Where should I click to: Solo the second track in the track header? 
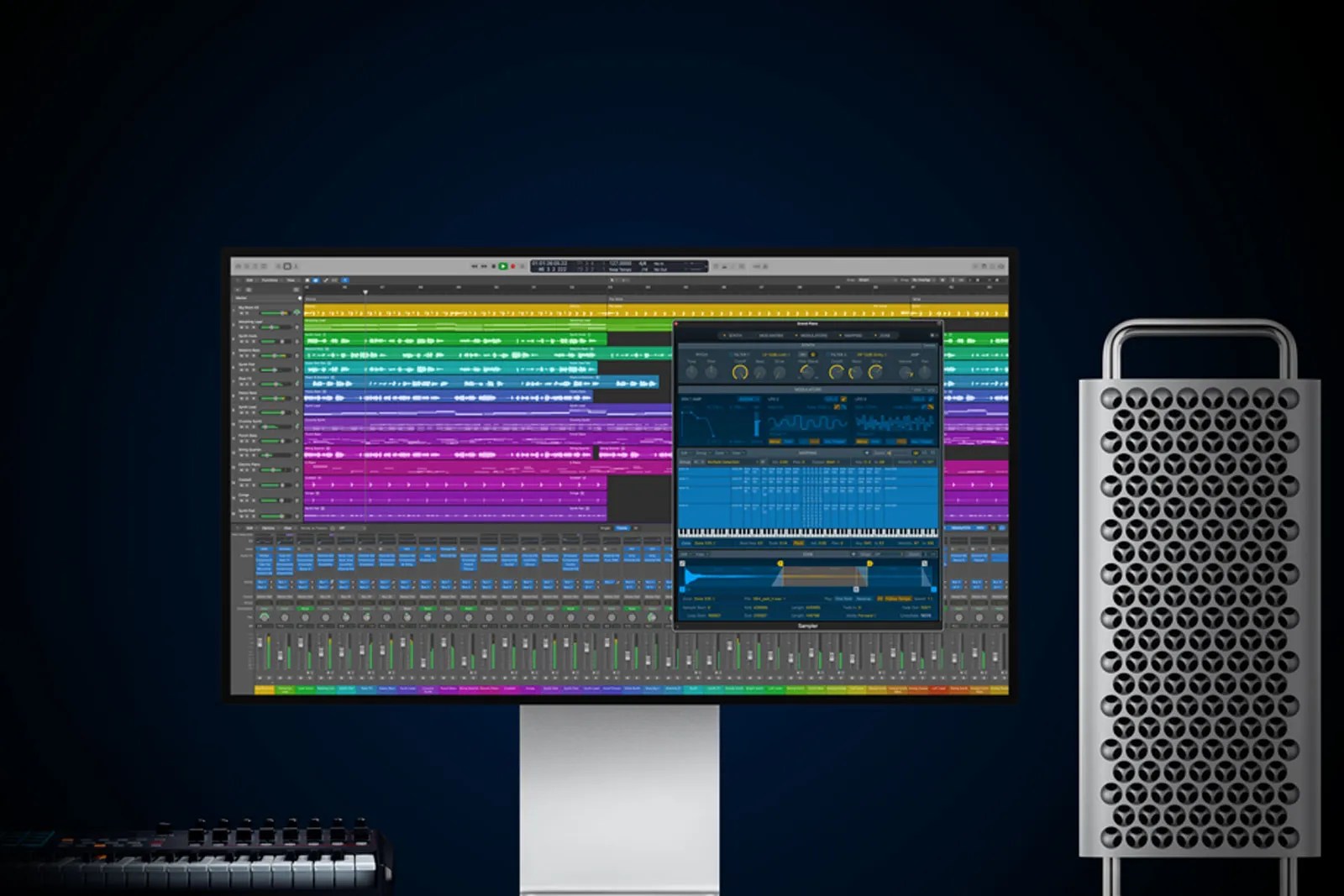[247, 327]
